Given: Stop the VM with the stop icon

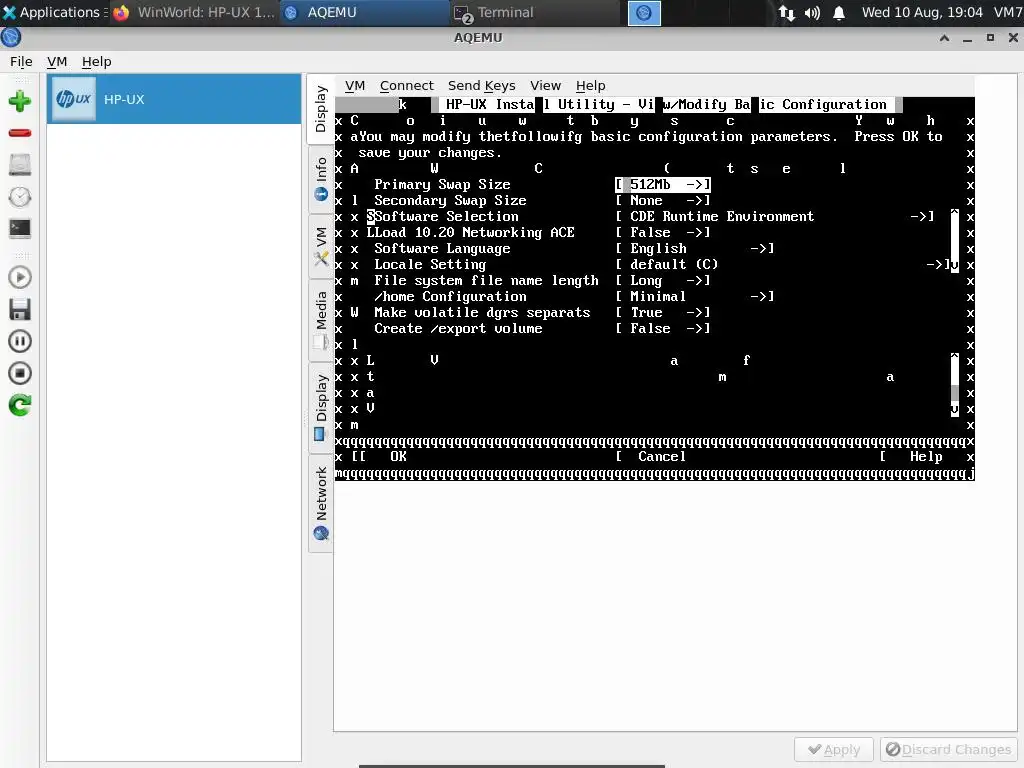Looking at the screenshot, I should pos(20,373).
